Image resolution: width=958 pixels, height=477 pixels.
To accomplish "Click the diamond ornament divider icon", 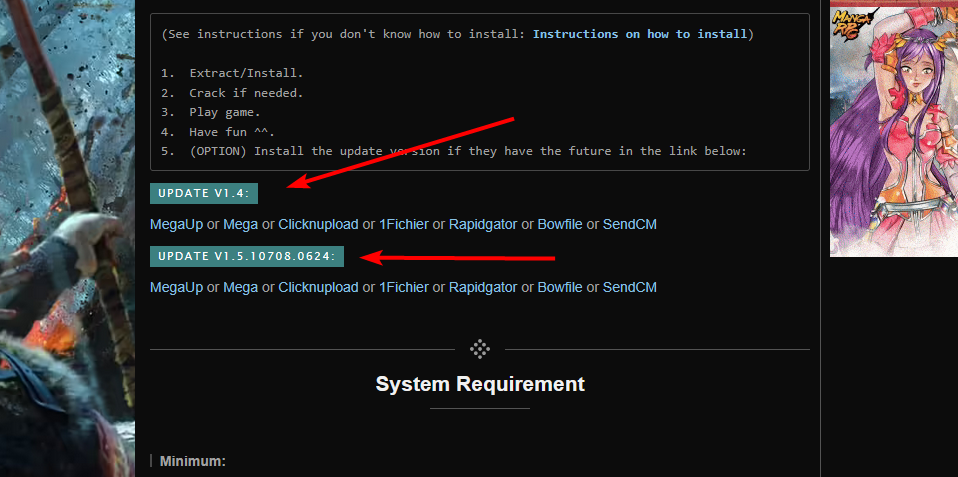I will tap(480, 349).
